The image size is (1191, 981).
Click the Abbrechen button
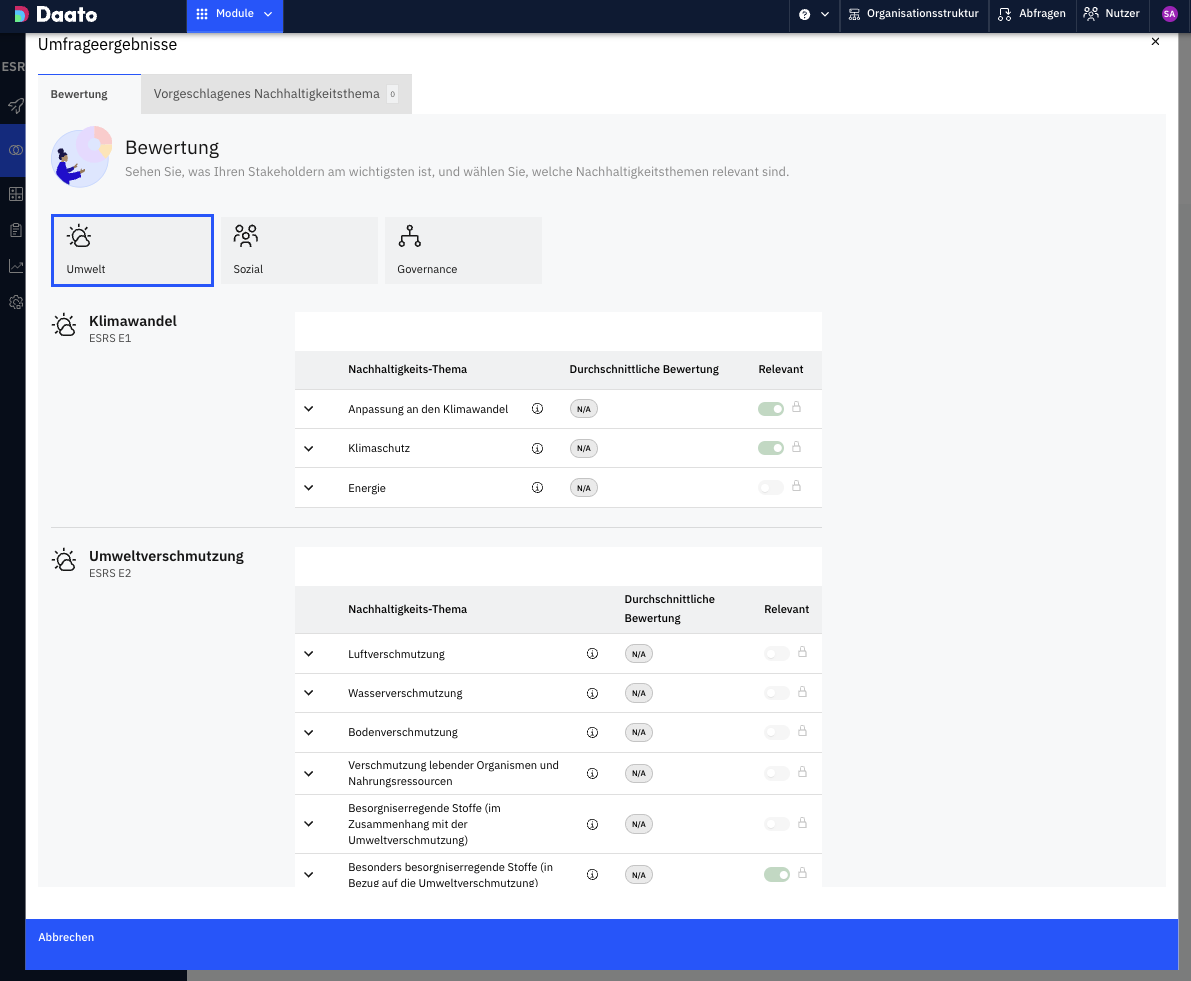[66, 937]
